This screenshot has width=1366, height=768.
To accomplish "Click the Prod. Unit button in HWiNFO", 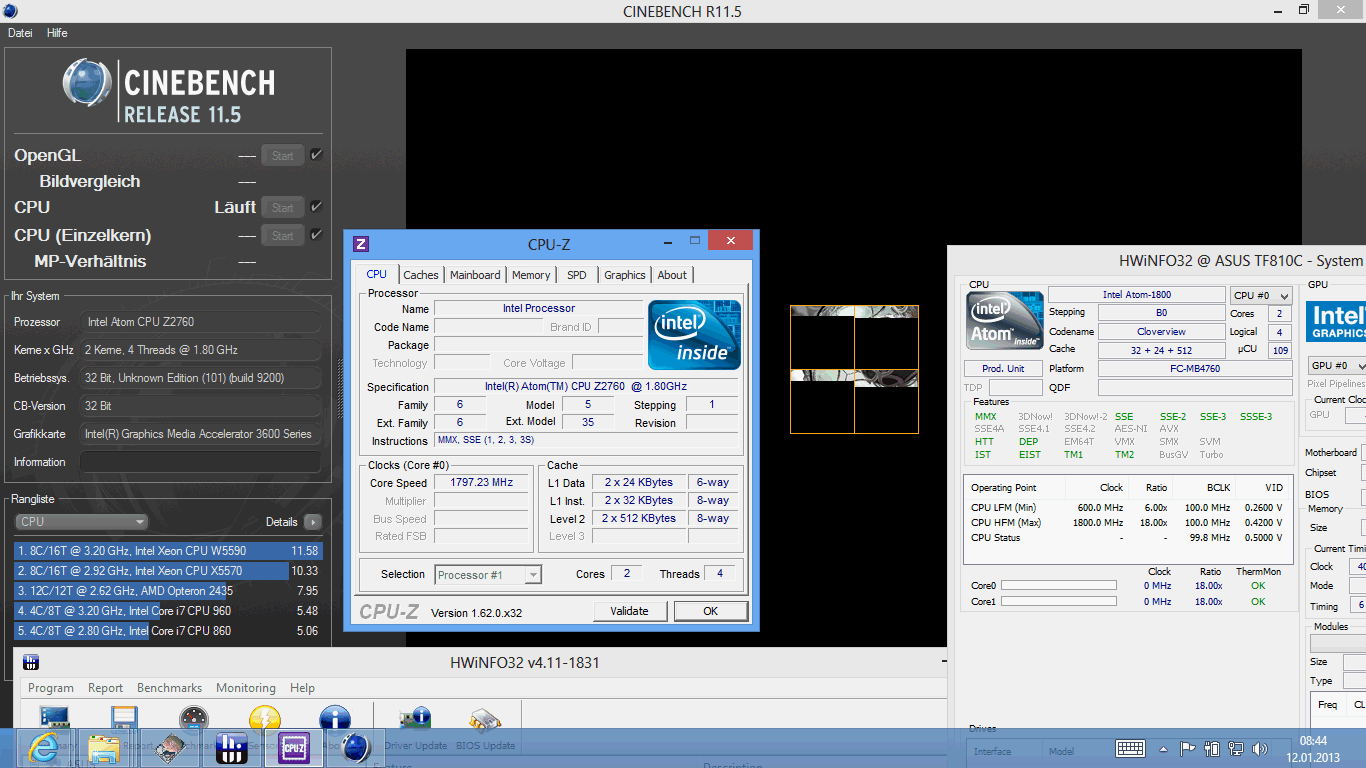I will click(1003, 368).
